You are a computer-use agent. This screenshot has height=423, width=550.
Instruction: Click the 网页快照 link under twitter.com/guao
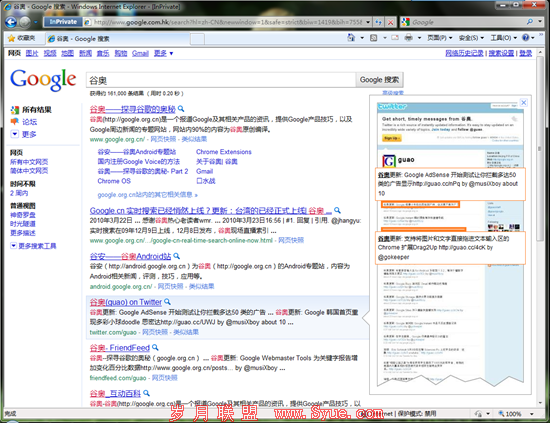pyautogui.click(x=155, y=332)
